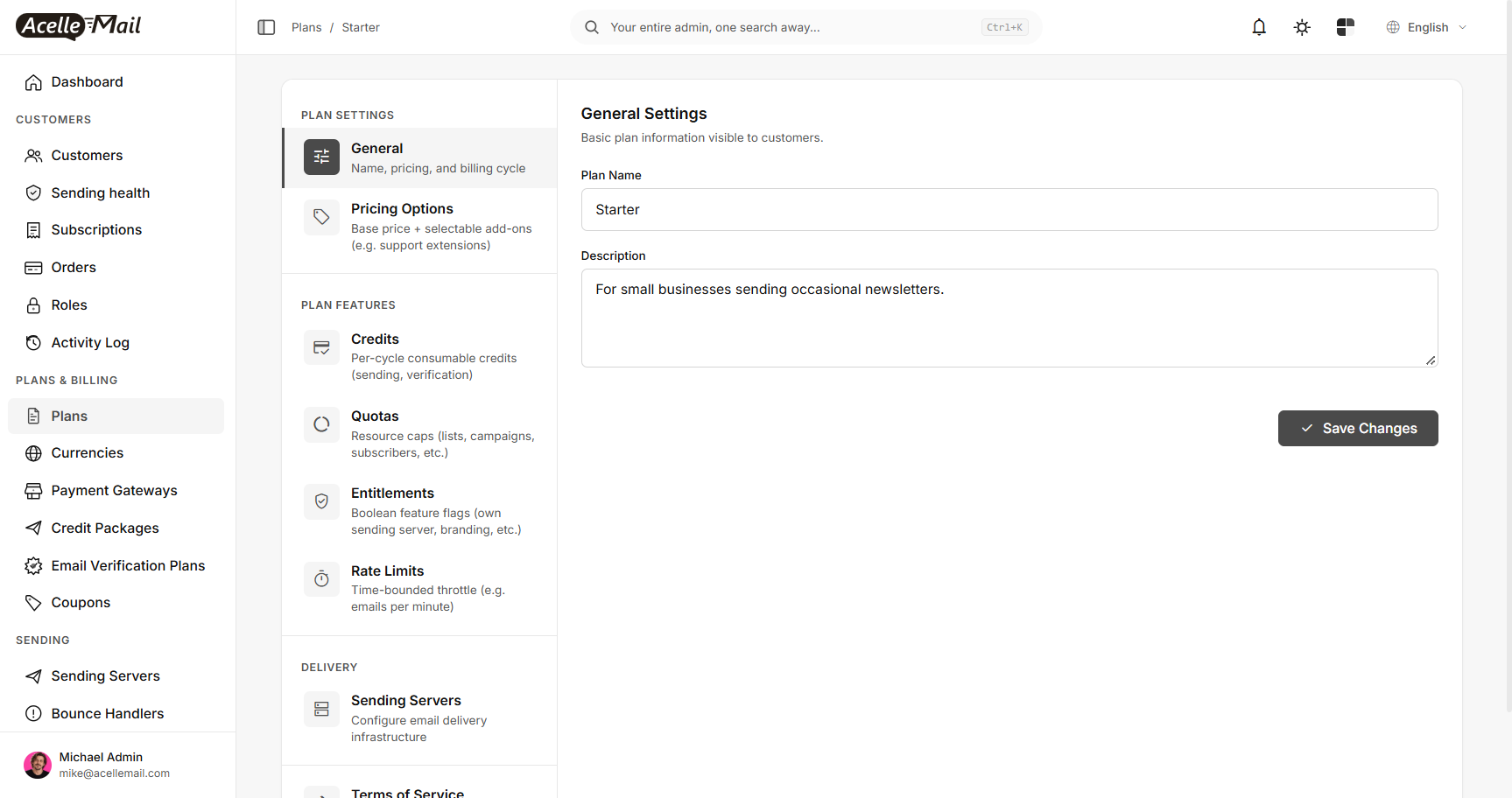The image size is (1512, 798).
Task: Open Bounce Handlers
Action: tap(116, 714)
